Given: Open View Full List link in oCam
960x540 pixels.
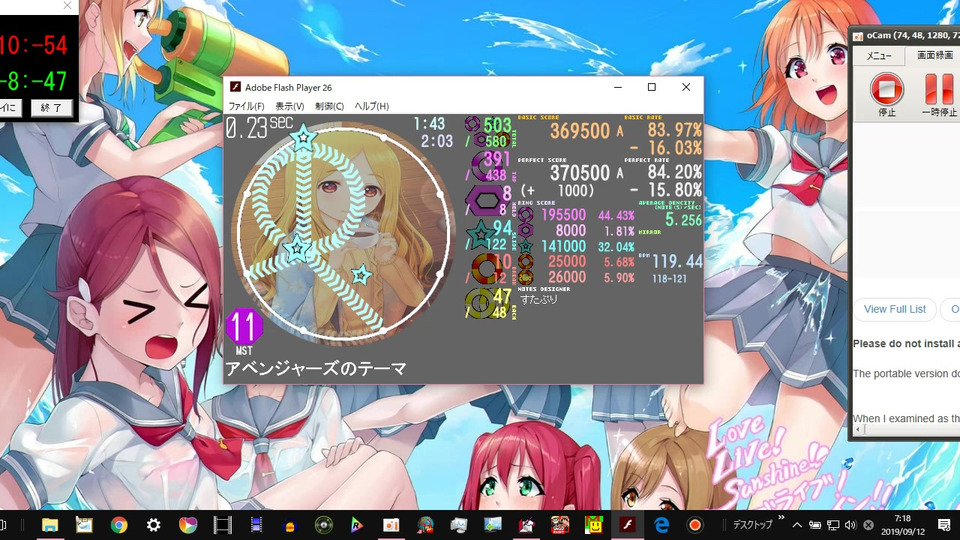Looking at the screenshot, I should (894, 309).
